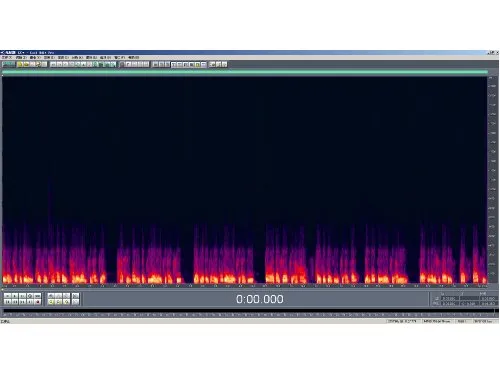Click the Rewind transport button

pos(15,302)
